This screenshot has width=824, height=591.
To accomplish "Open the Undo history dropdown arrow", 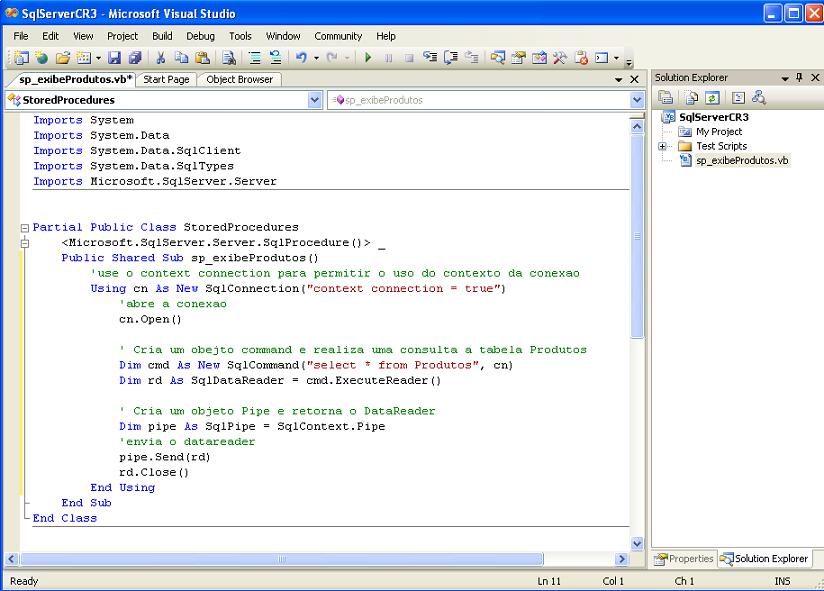I will point(316,58).
